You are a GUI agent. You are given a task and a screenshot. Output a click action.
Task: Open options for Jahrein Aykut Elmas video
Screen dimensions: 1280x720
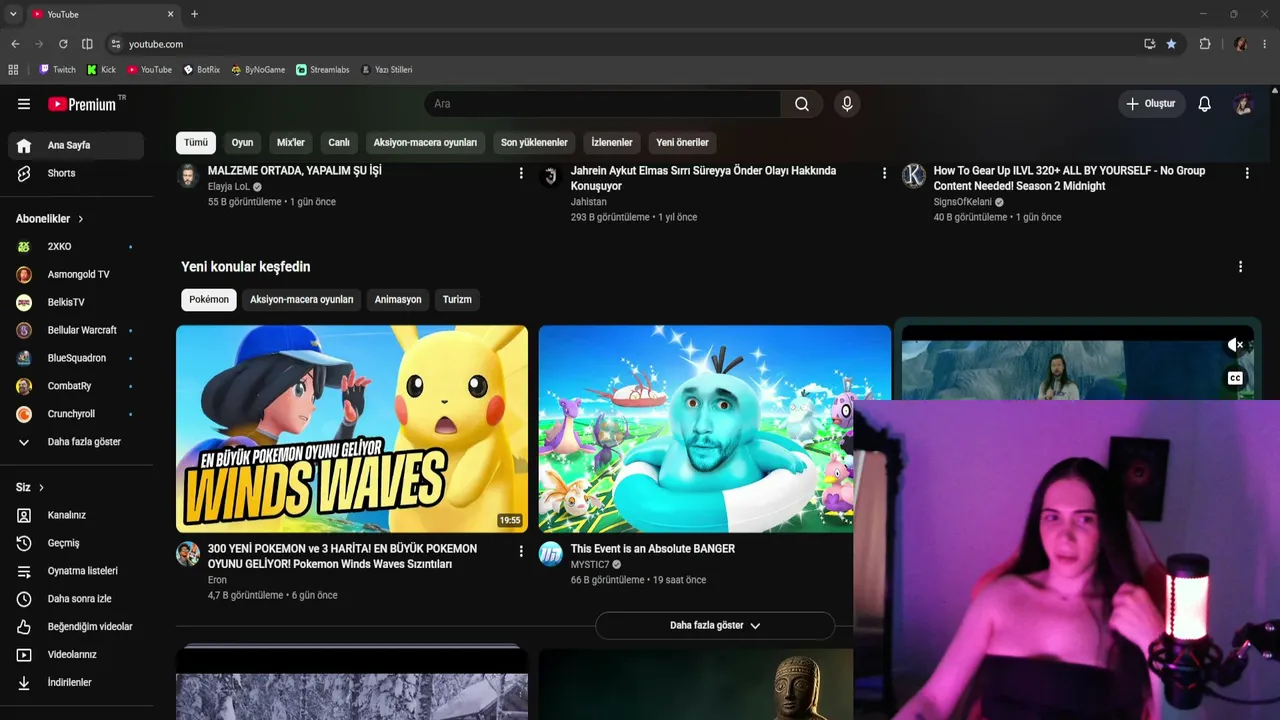point(884,173)
